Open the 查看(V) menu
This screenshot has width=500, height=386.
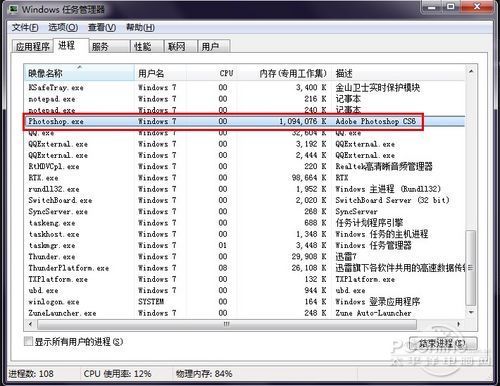click(x=102, y=27)
